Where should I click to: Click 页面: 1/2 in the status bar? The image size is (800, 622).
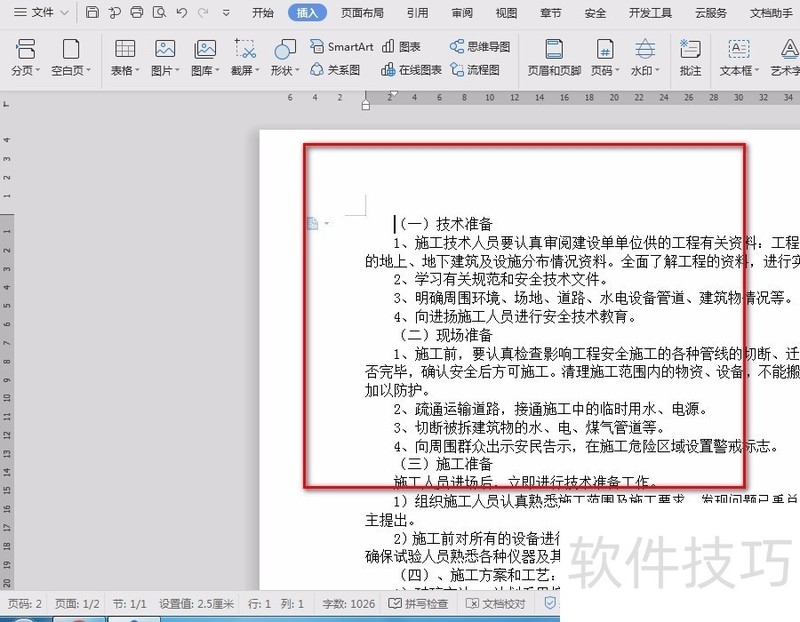click(x=77, y=604)
